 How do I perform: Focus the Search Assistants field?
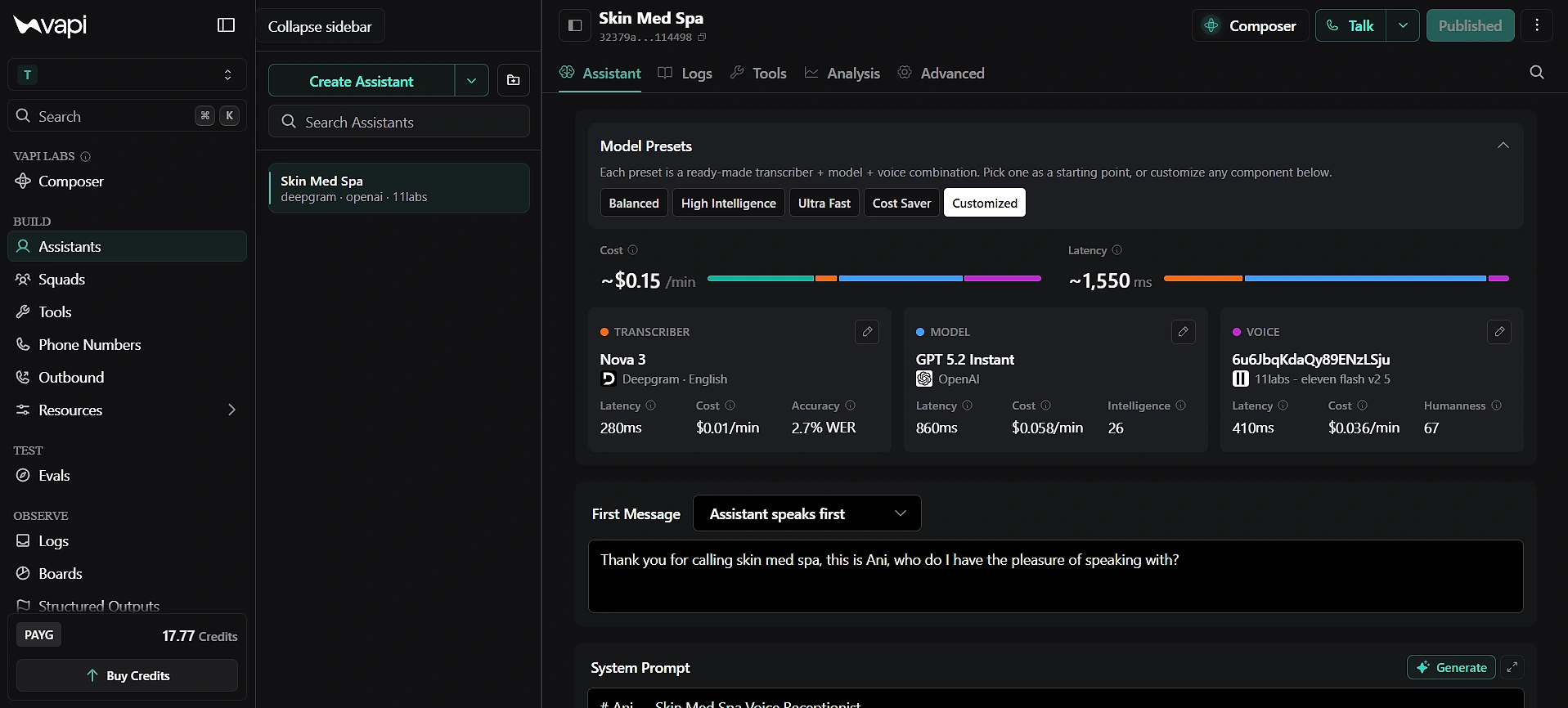click(x=399, y=122)
